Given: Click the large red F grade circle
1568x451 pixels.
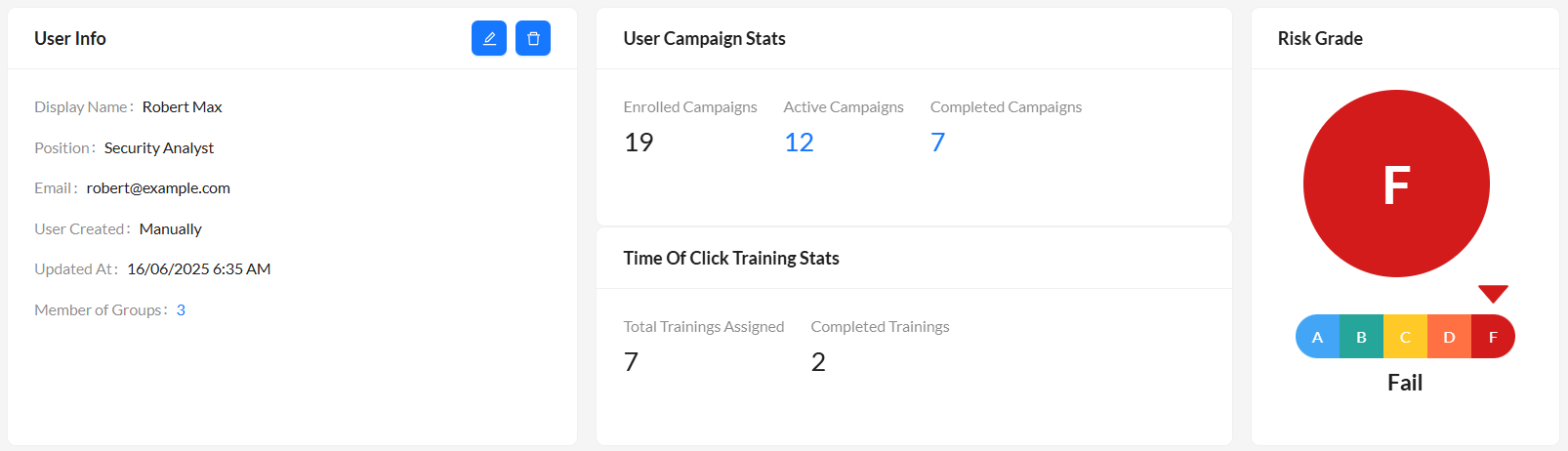Looking at the screenshot, I should coord(1396,184).
